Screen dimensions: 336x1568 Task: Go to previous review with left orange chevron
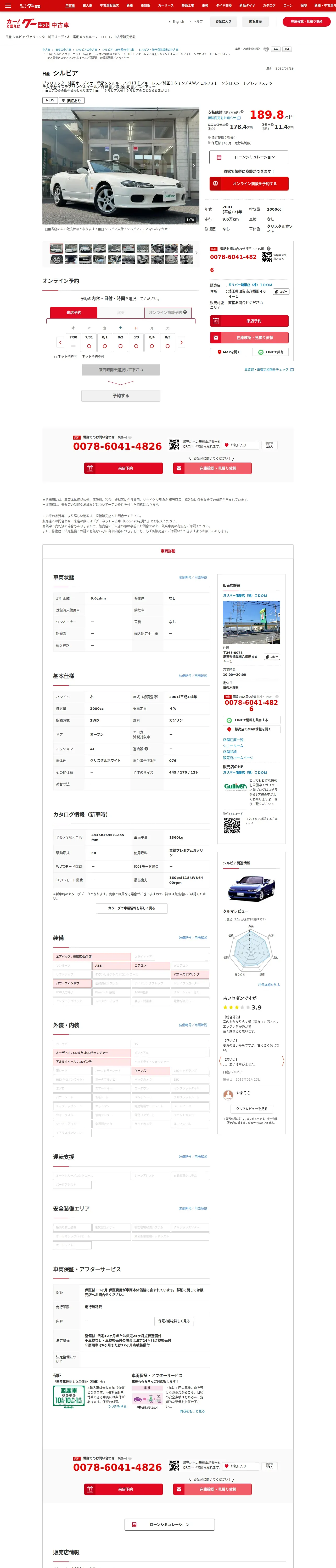(x=220, y=1061)
